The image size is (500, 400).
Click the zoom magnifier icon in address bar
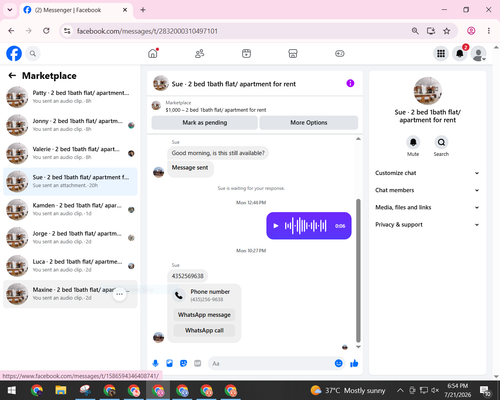415,31
